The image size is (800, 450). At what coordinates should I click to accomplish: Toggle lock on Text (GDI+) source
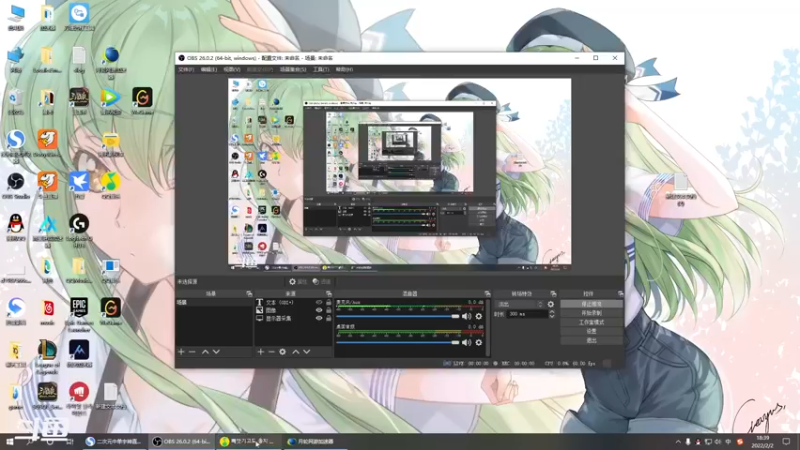tap(329, 303)
